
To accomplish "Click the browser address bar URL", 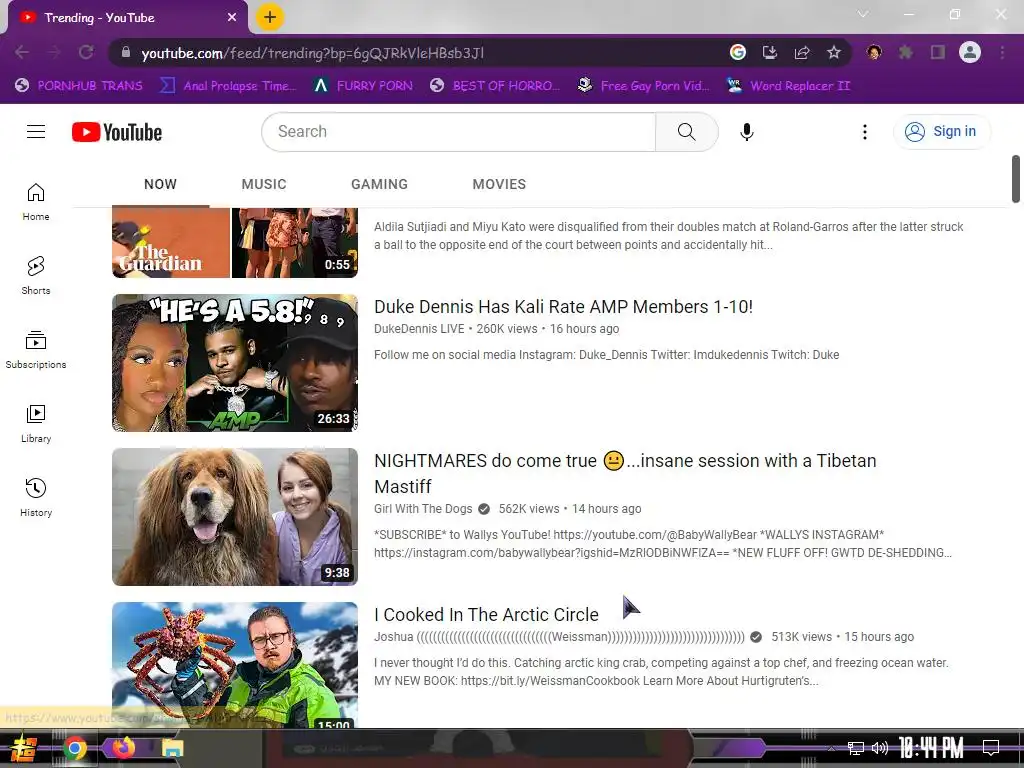I will click(313, 53).
